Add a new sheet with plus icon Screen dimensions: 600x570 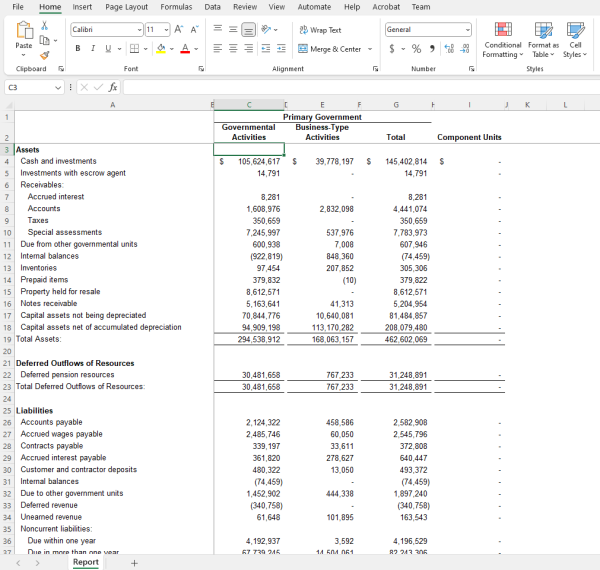(x=134, y=563)
